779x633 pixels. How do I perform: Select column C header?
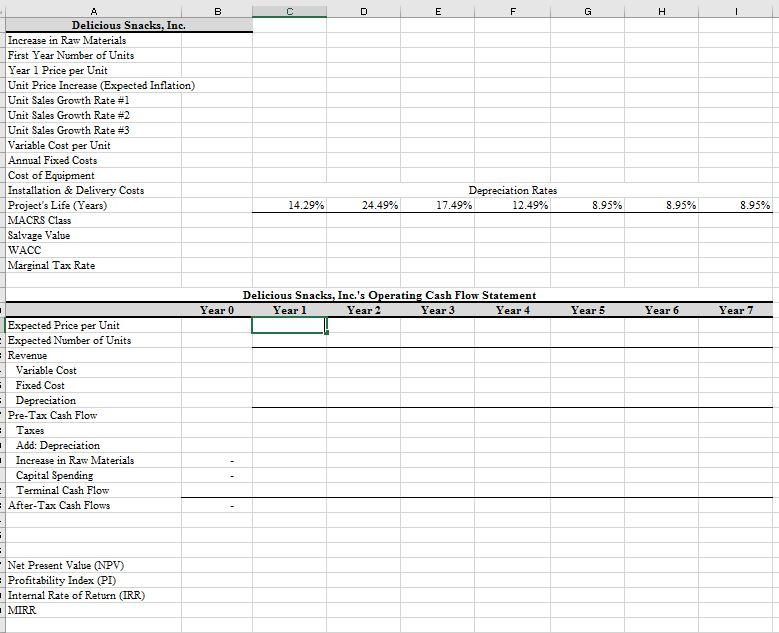tap(290, 11)
